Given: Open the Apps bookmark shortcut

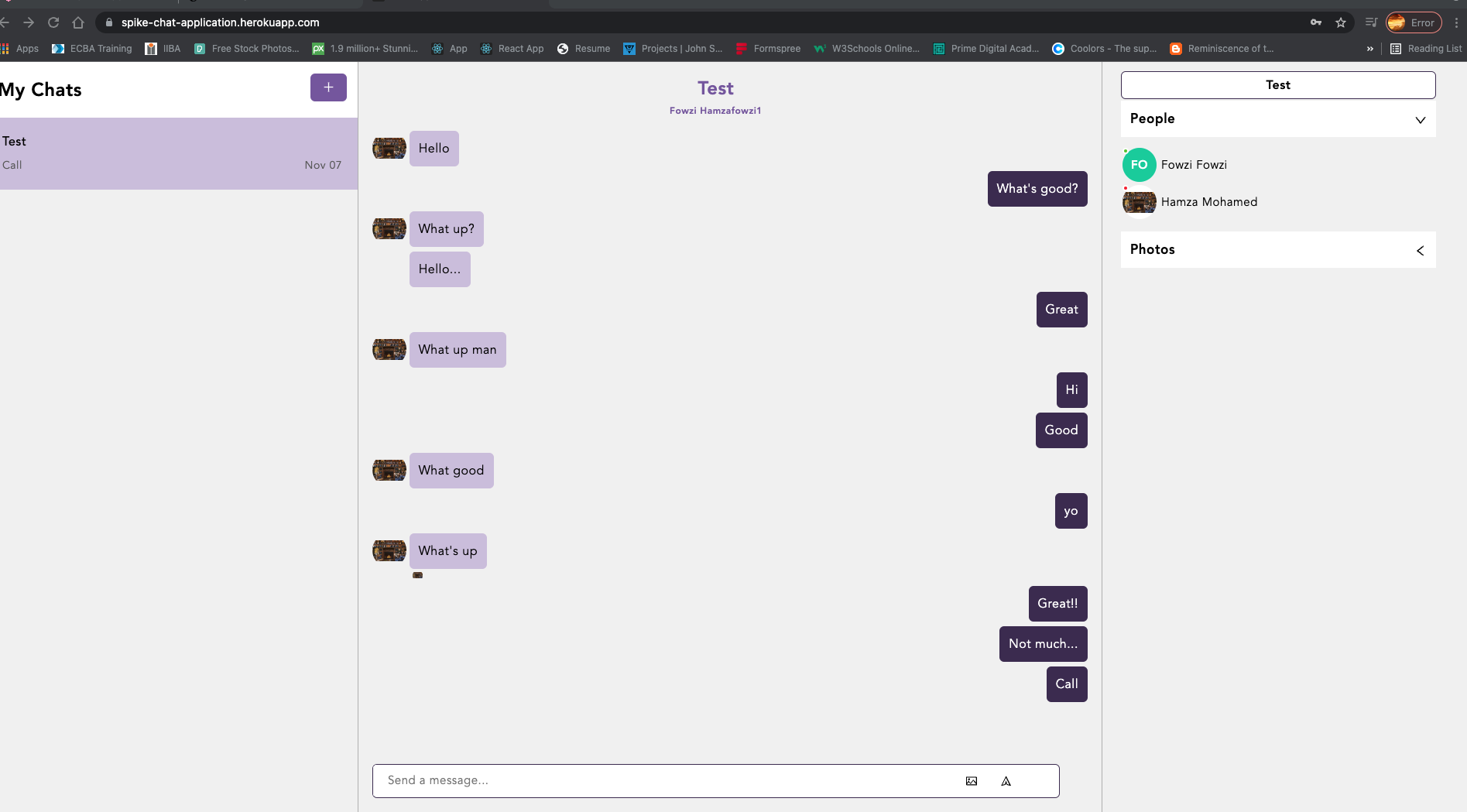Looking at the screenshot, I should (x=20, y=49).
